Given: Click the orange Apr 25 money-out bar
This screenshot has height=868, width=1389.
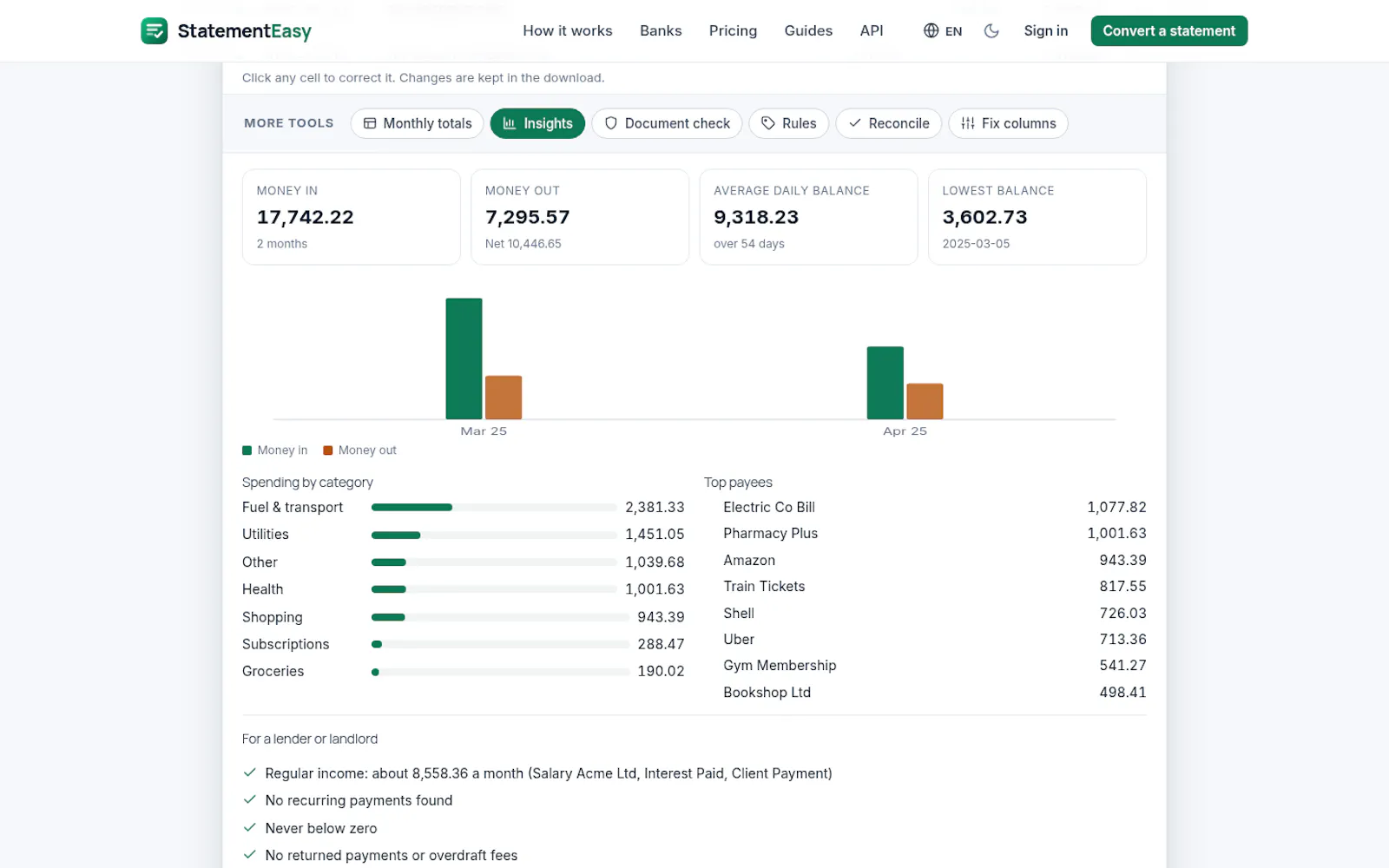Looking at the screenshot, I should tap(925, 401).
